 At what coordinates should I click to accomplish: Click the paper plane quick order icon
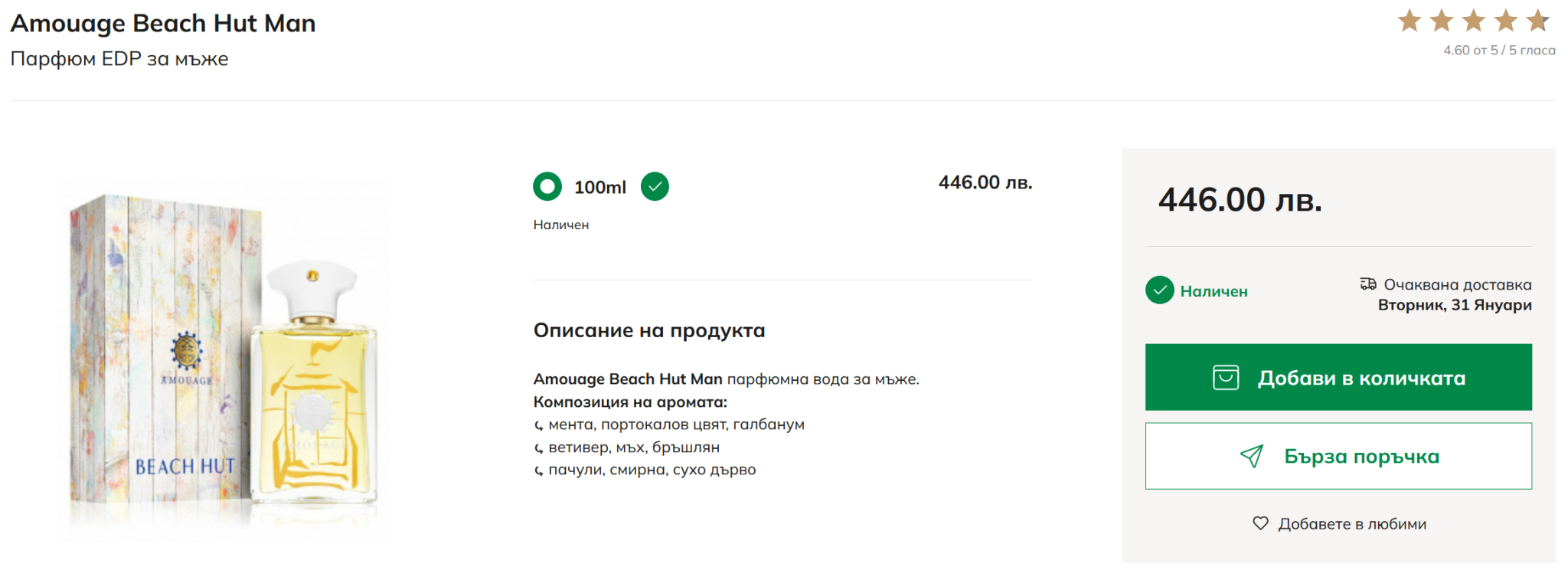(x=1252, y=456)
